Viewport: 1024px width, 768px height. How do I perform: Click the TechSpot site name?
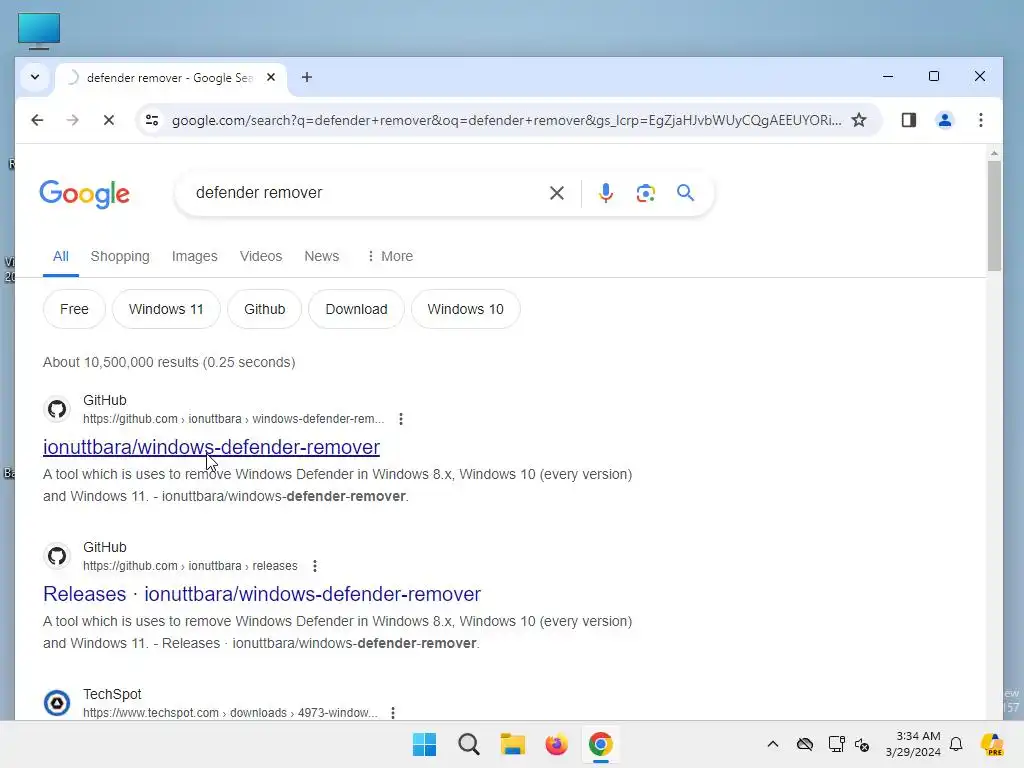(112, 694)
